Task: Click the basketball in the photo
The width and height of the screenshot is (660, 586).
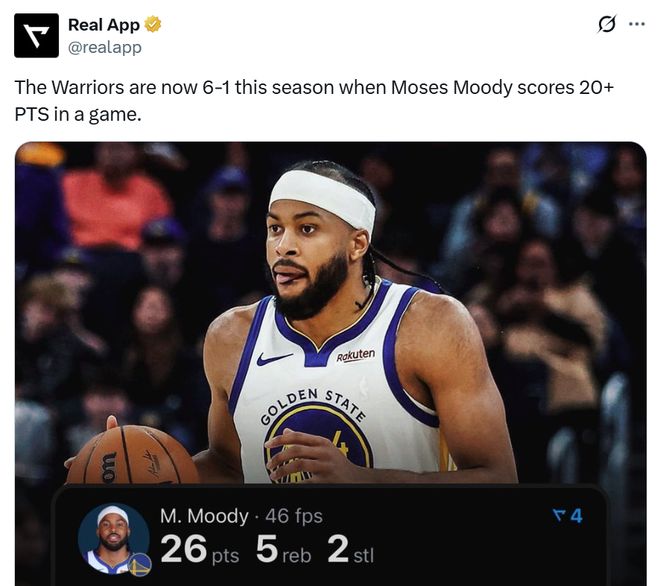Action: (132, 456)
